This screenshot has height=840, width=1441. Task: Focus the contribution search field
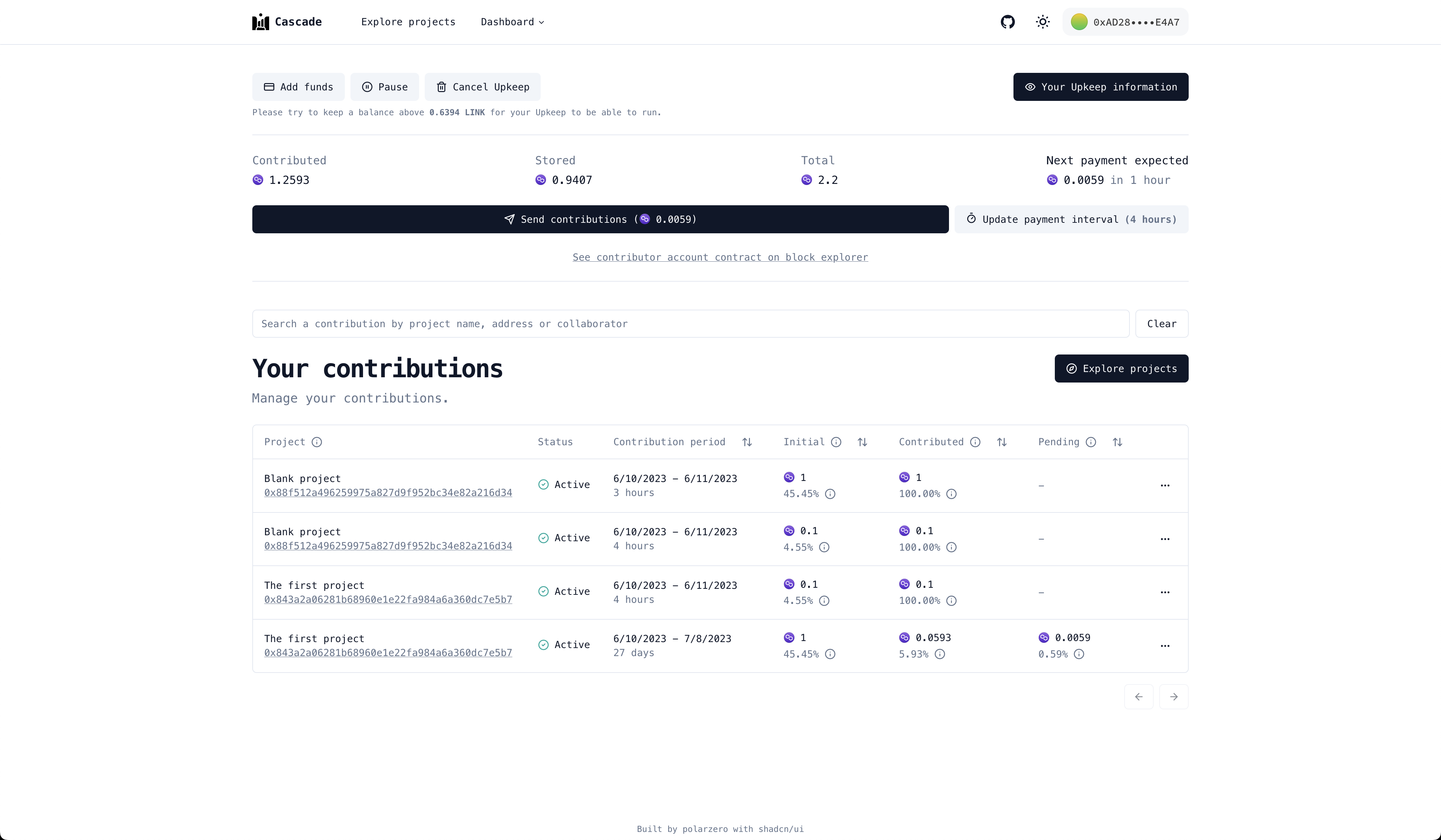[690, 324]
